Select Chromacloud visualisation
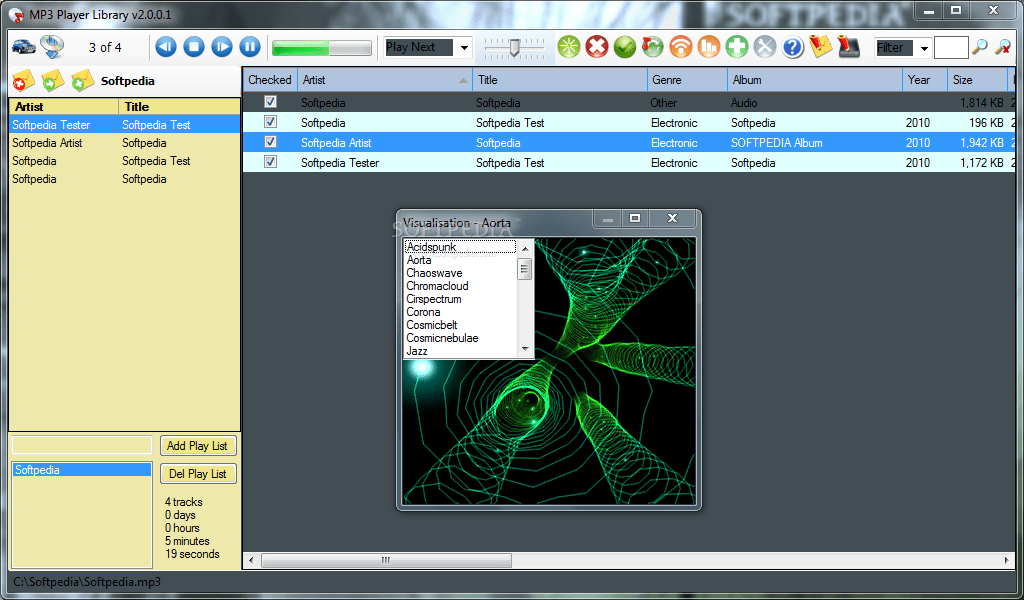 pos(460,286)
